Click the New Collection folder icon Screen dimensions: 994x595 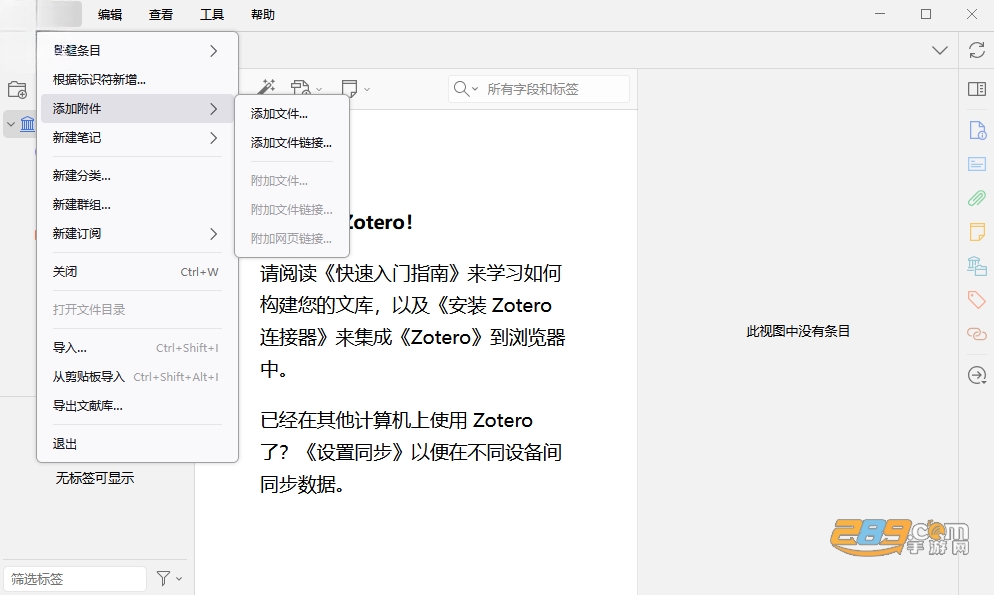point(17,89)
